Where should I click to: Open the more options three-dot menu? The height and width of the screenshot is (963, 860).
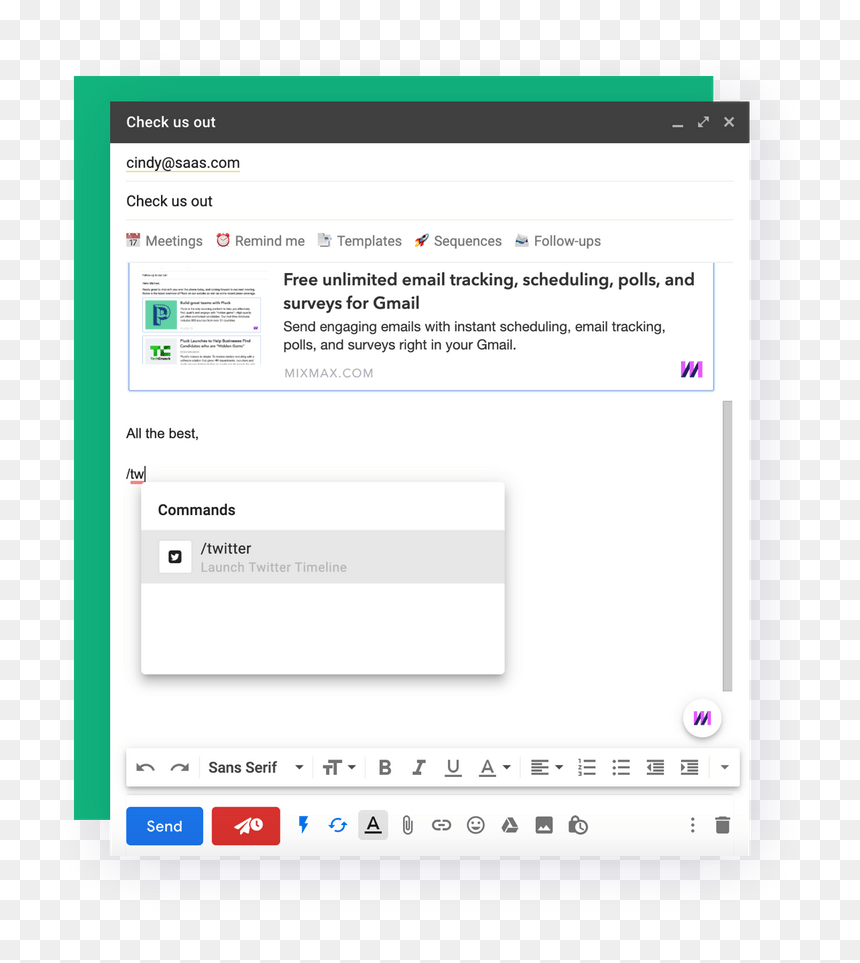692,825
